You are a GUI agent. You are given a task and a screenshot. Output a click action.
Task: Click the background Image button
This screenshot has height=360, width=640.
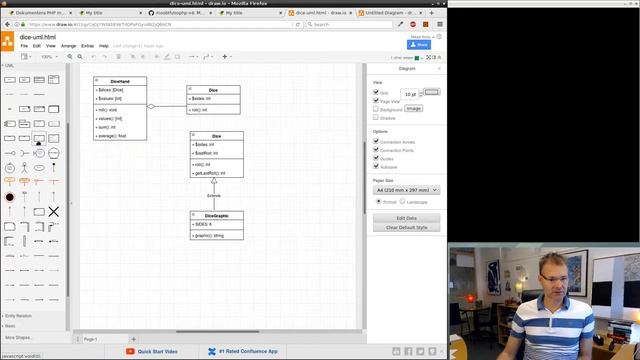[x=413, y=109]
